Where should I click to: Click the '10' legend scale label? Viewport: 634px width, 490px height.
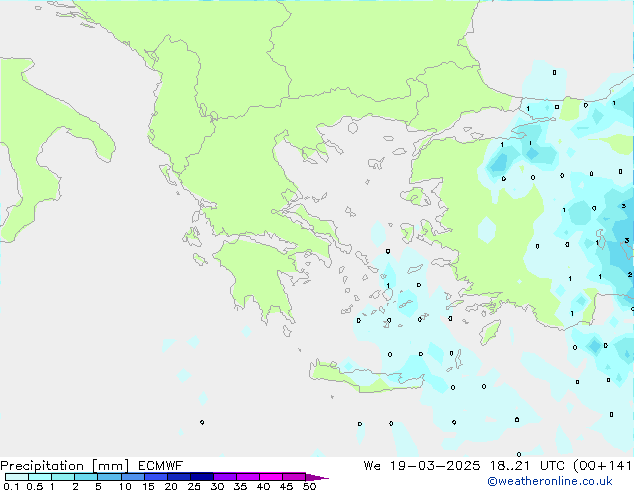(x=125, y=486)
